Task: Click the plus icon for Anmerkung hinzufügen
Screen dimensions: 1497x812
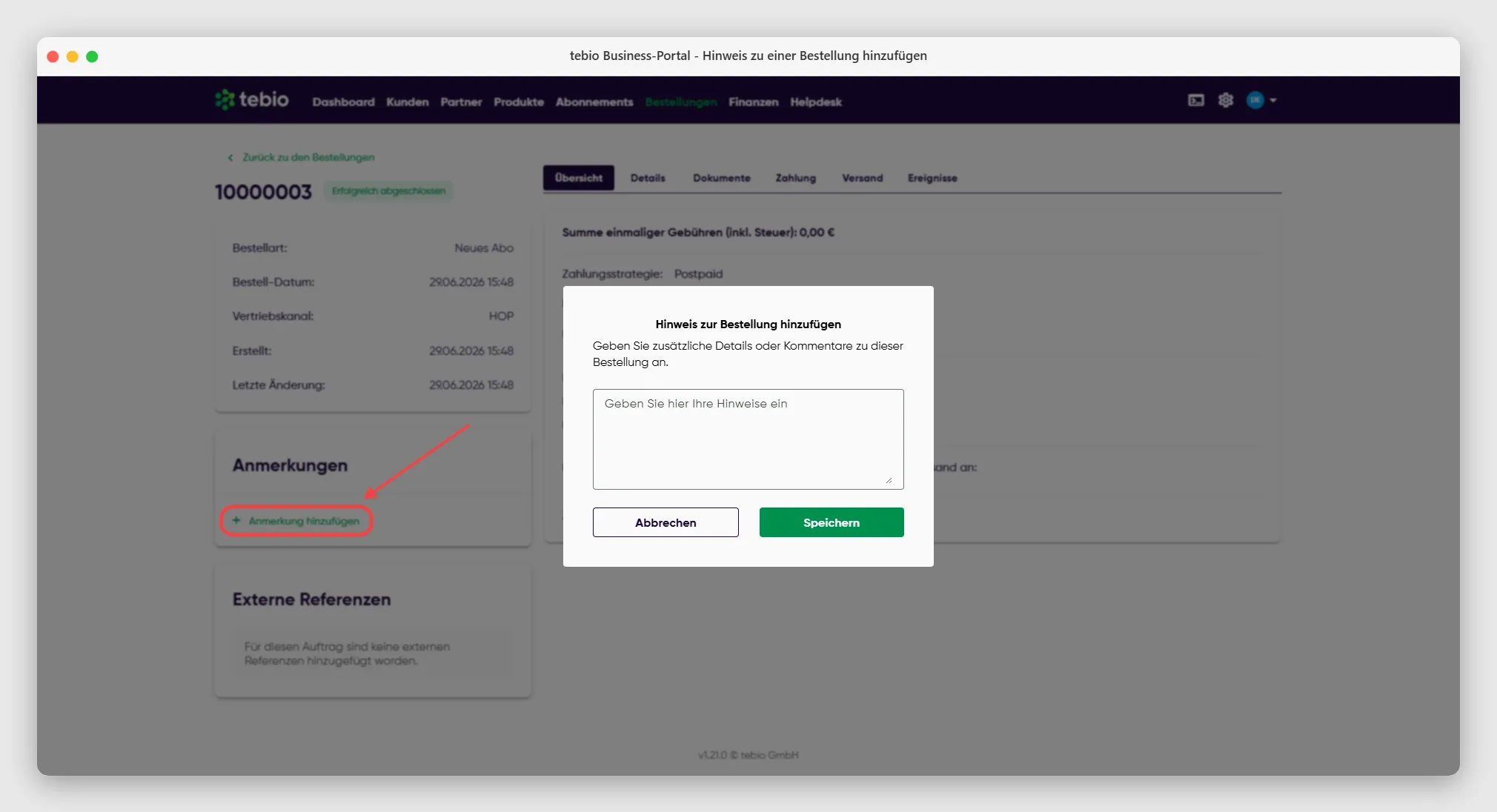Action: tap(236, 520)
